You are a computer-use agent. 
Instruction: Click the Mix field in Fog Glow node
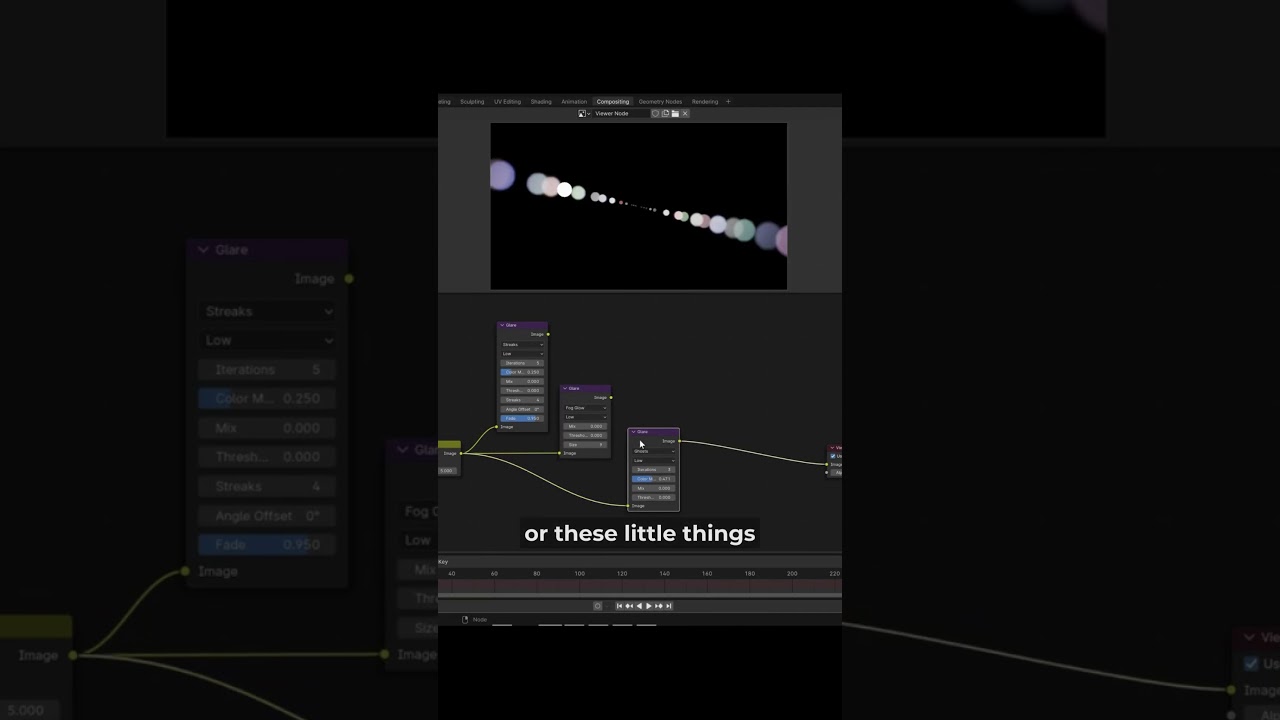(x=585, y=426)
